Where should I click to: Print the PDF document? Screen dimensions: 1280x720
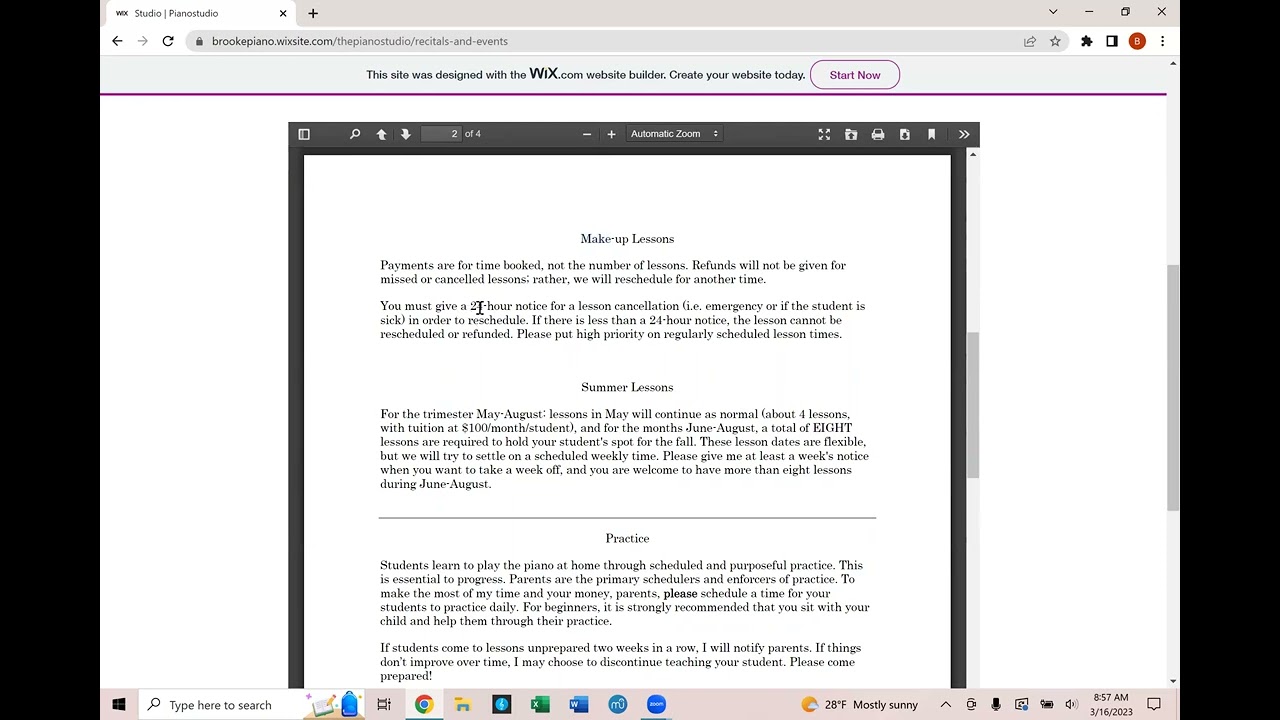(878, 134)
